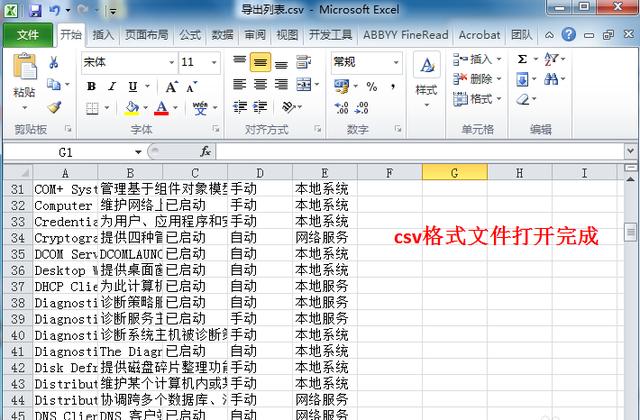Viewport: 640px width, 420px height.
Task: Switch to the 公式 ribbon tab
Action: pos(189,35)
